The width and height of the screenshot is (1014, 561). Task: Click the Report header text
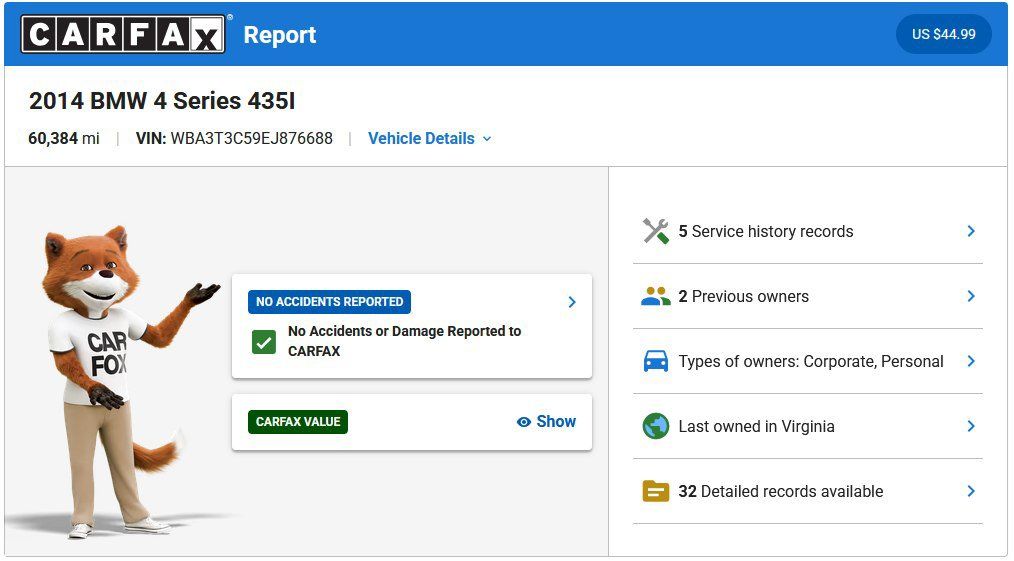coord(279,34)
